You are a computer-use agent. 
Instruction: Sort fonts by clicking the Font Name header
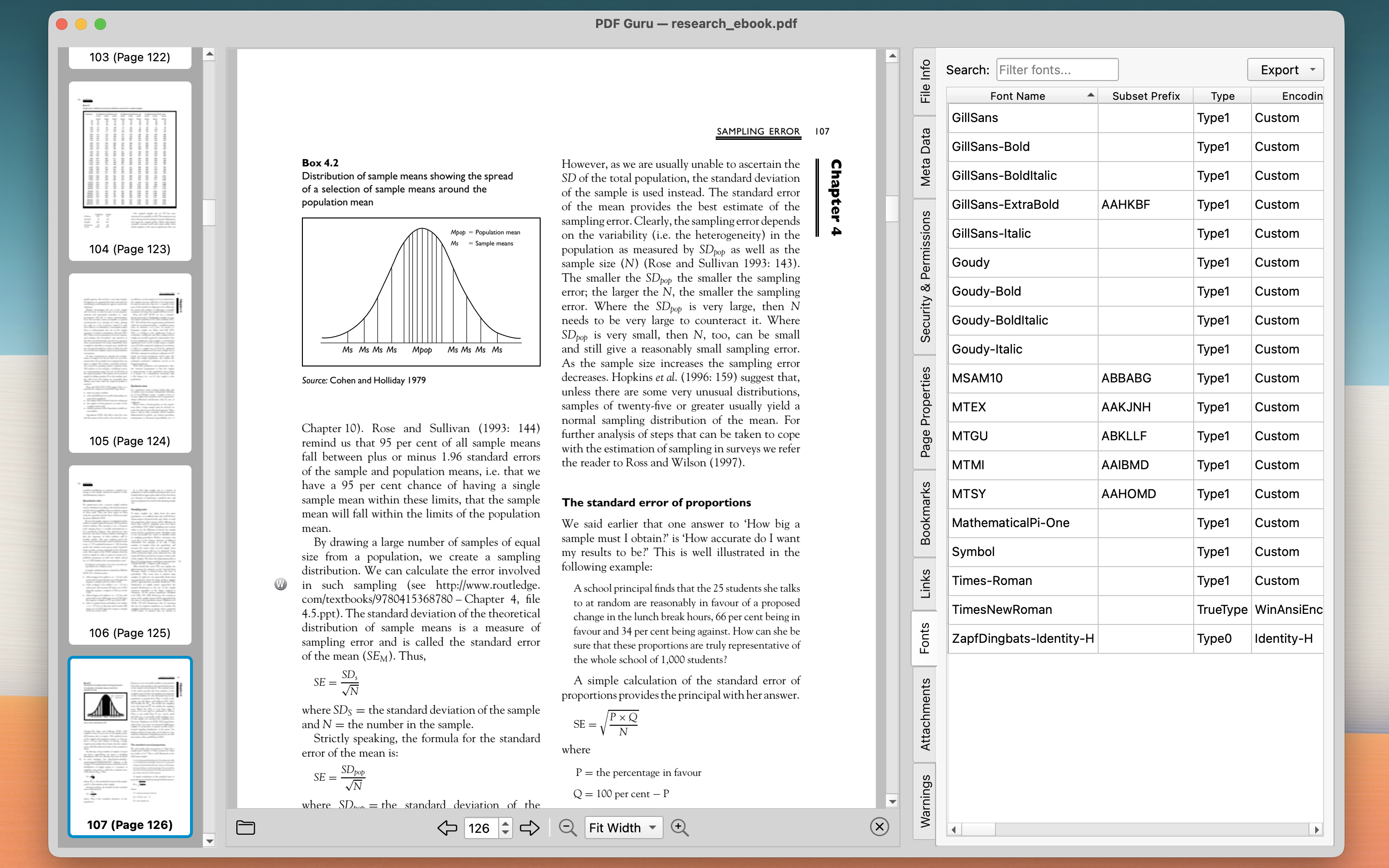point(1019,95)
